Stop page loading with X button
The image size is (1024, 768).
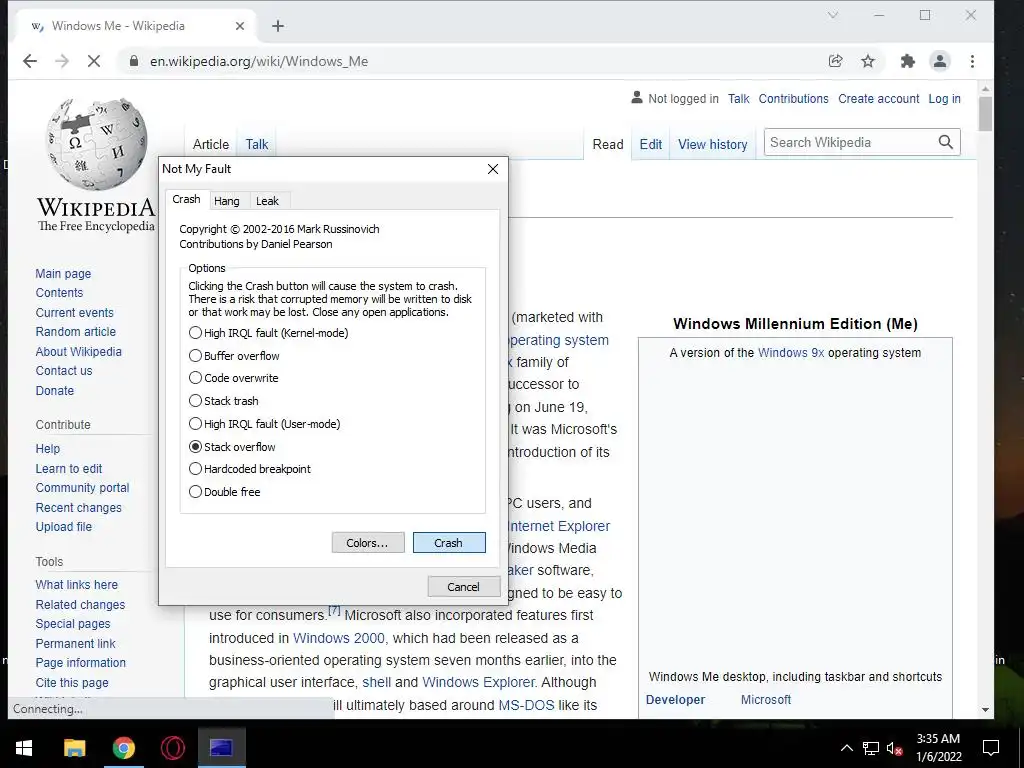pyautogui.click(x=94, y=61)
